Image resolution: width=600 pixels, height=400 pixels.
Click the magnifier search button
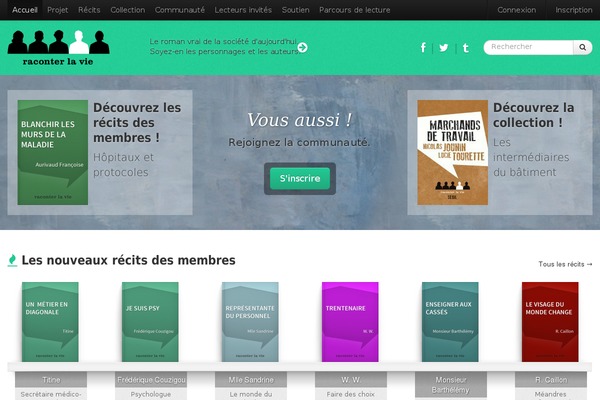point(582,47)
